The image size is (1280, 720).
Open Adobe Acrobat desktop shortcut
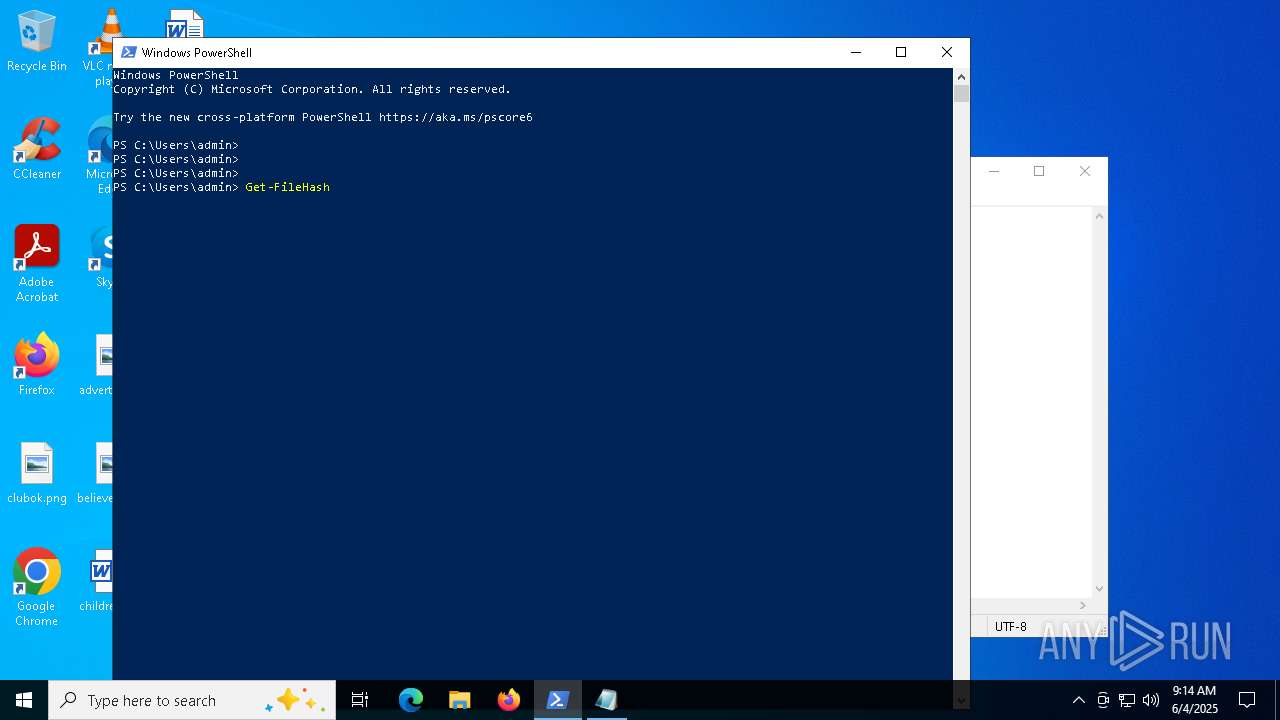click(x=37, y=264)
